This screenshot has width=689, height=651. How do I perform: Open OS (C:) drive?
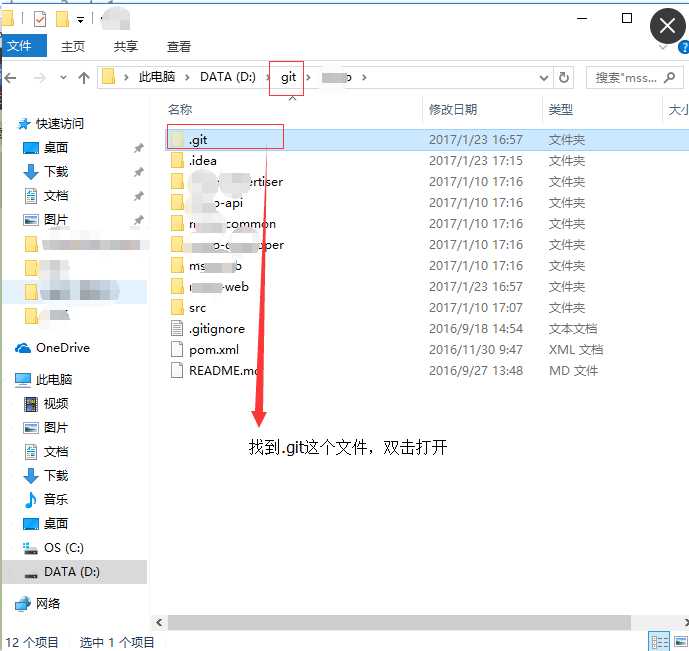(x=63, y=548)
